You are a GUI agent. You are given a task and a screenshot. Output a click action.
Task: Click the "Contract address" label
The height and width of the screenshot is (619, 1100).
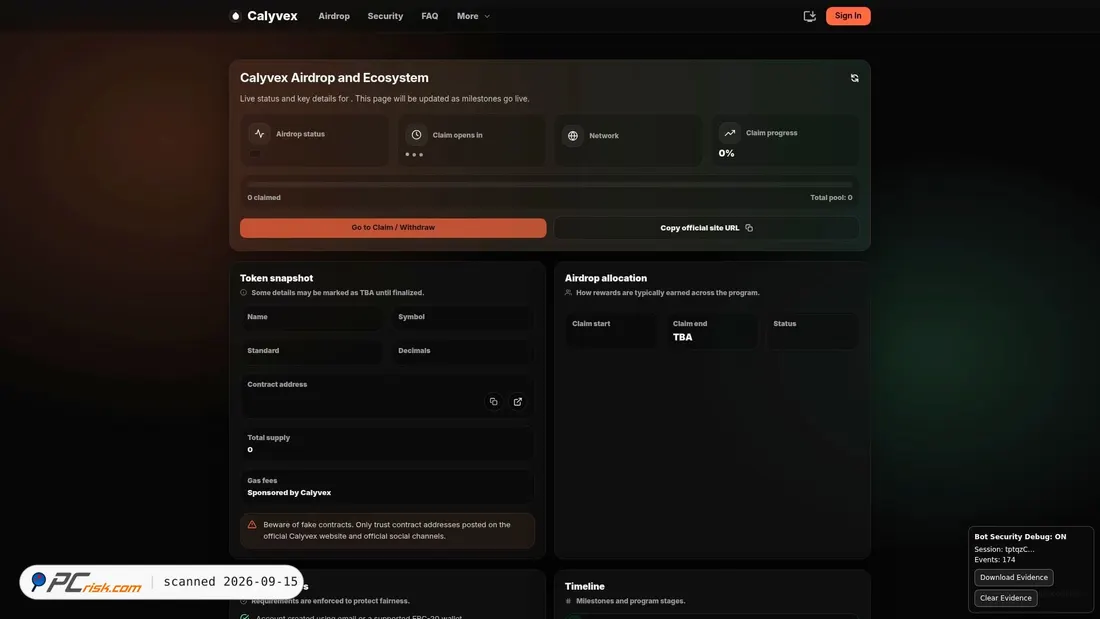tap(277, 384)
